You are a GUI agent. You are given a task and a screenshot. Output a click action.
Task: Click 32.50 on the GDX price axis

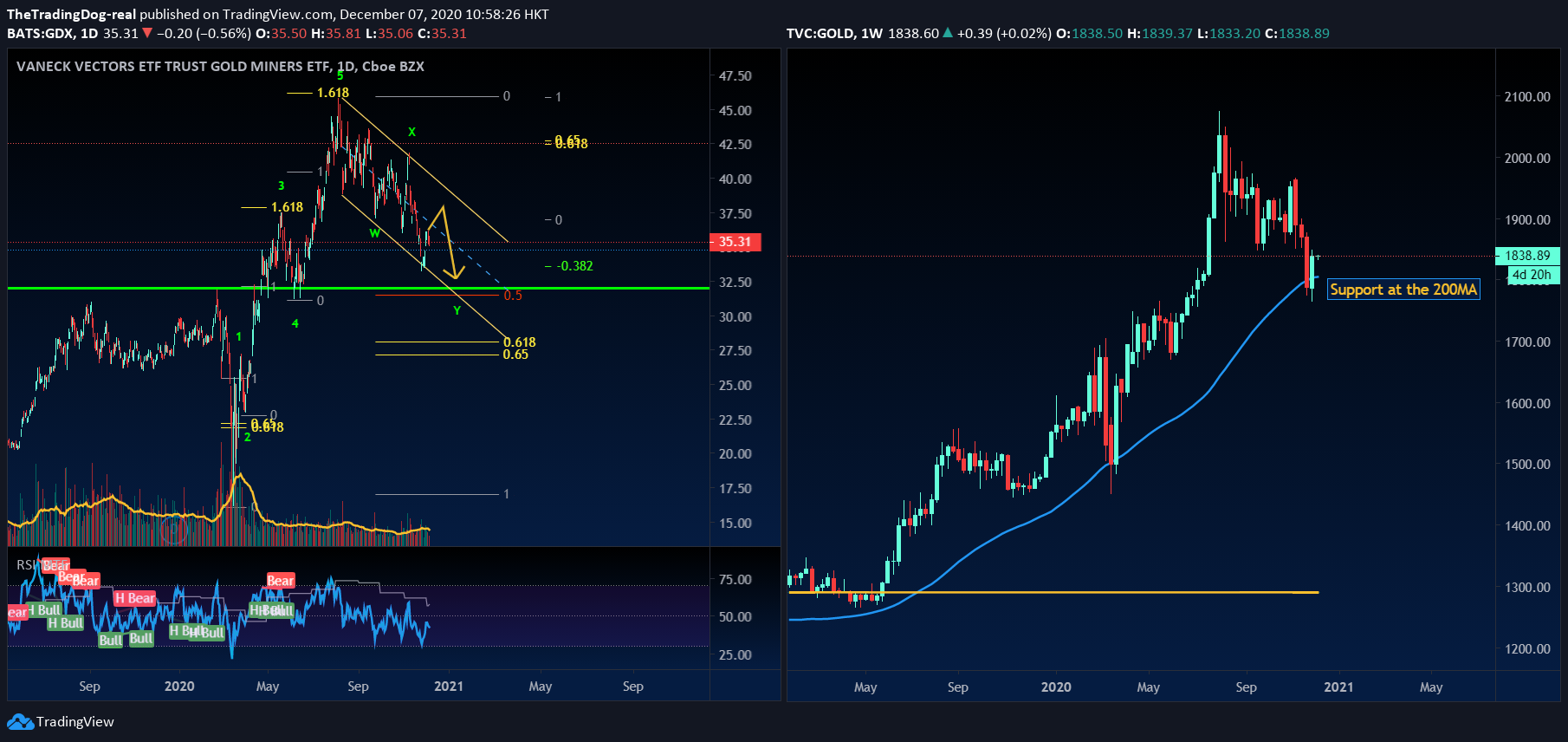[x=735, y=282]
